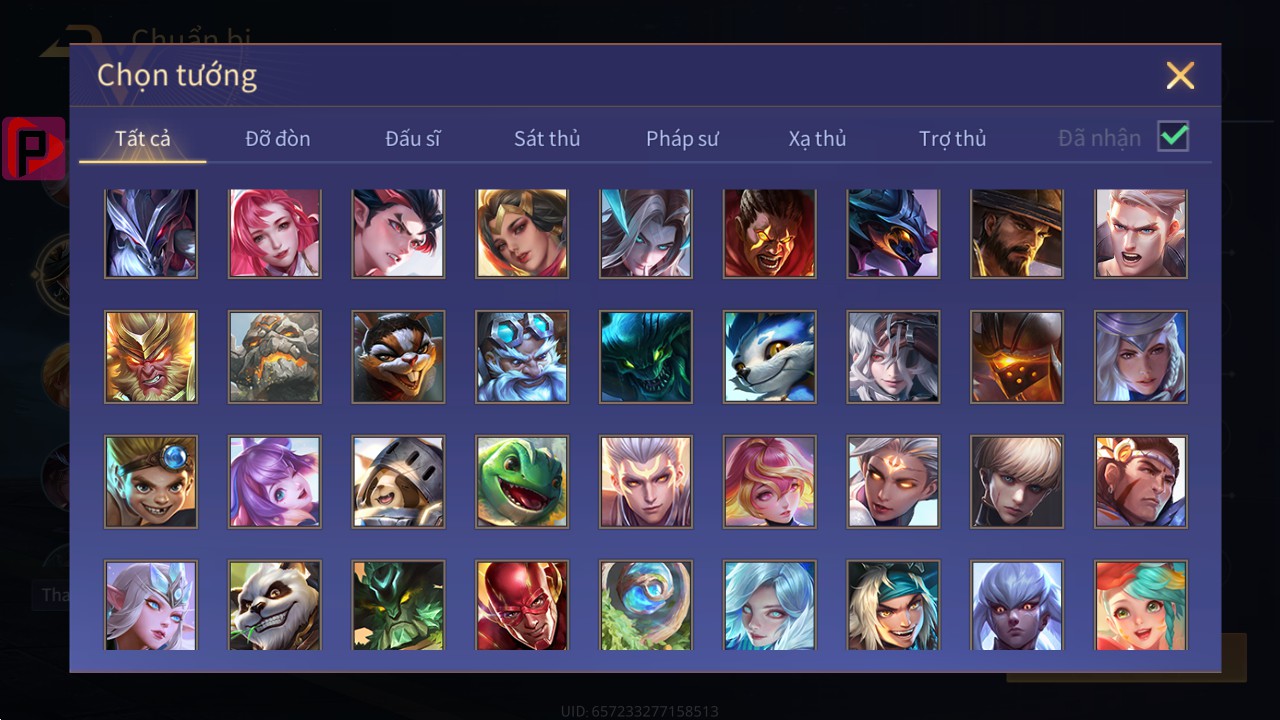1280x720 pixels.
Task: Pick the white-bearded goggles hero portrait
Action: click(522, 357)
